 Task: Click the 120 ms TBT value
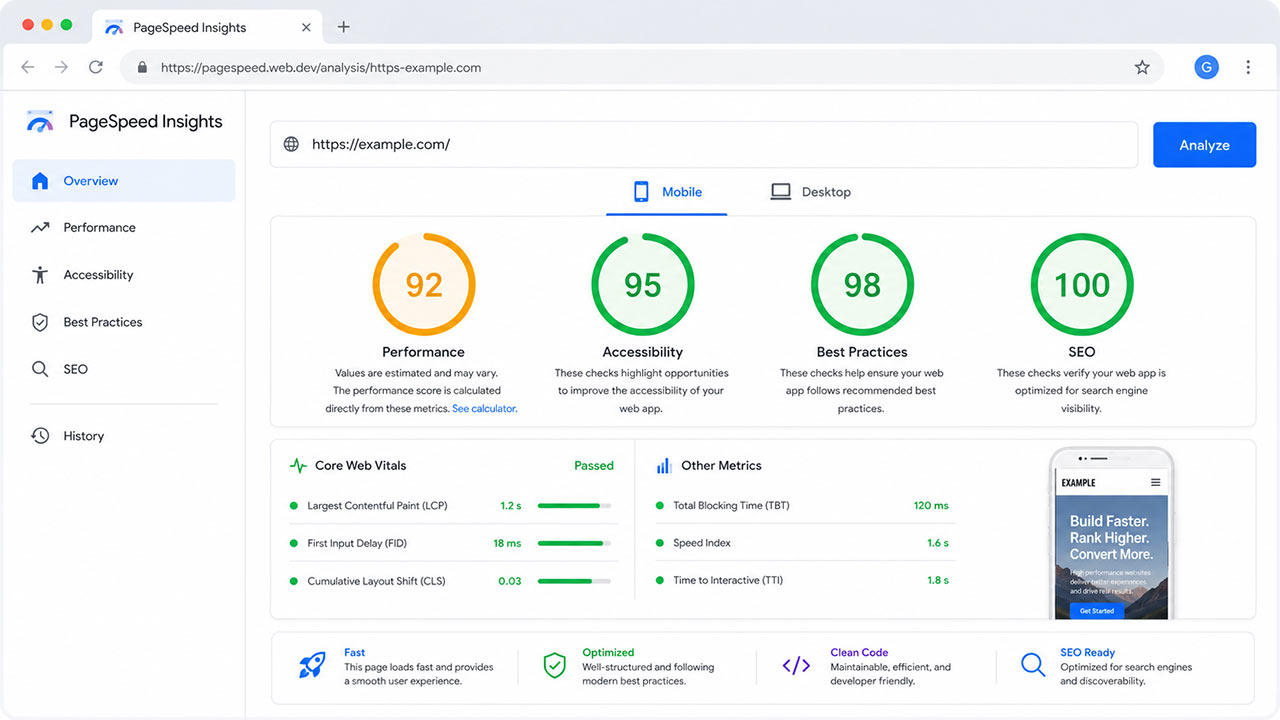pos(931,506)
